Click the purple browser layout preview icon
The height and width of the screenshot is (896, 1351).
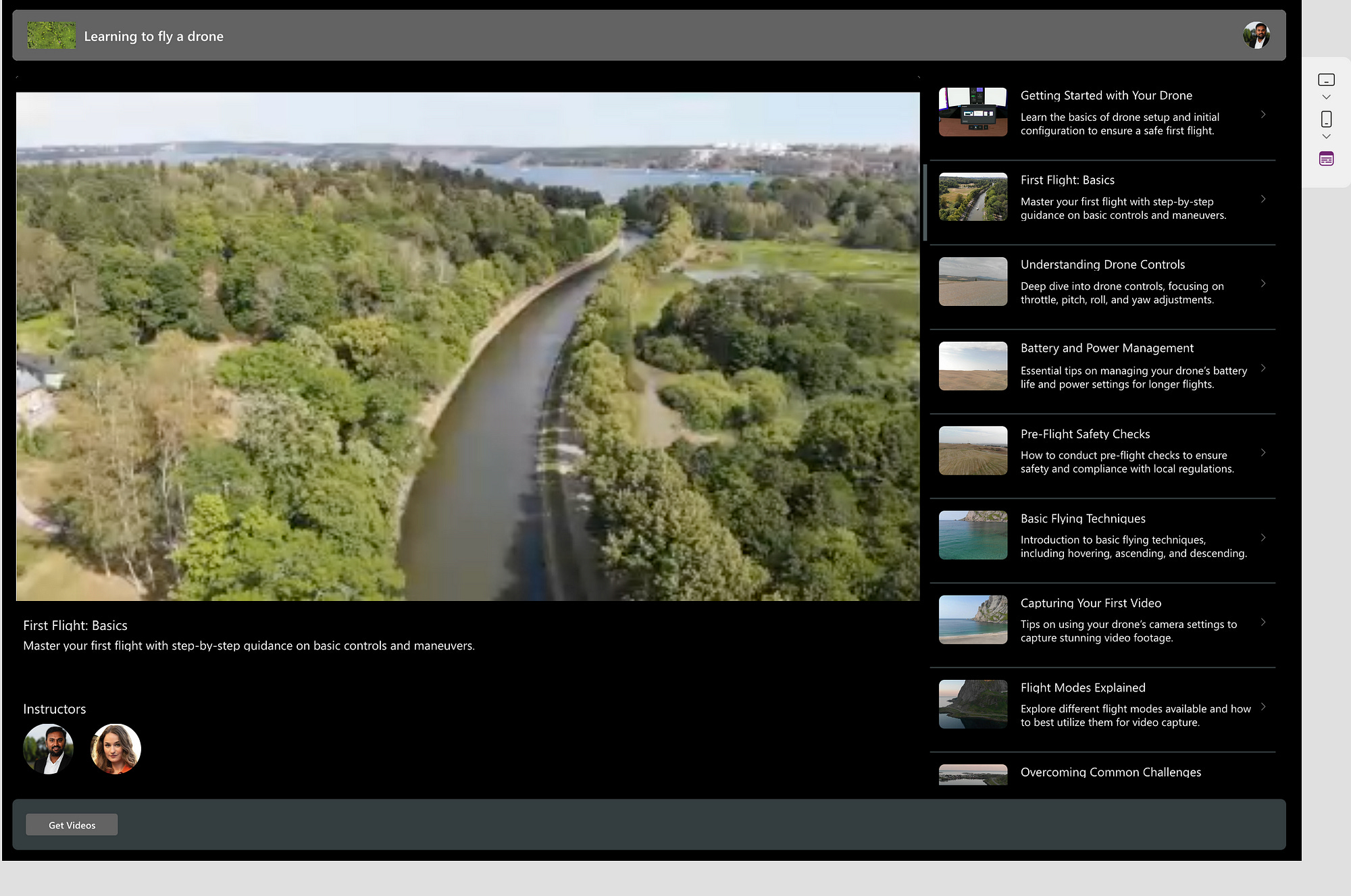[x=1326, y=159]
